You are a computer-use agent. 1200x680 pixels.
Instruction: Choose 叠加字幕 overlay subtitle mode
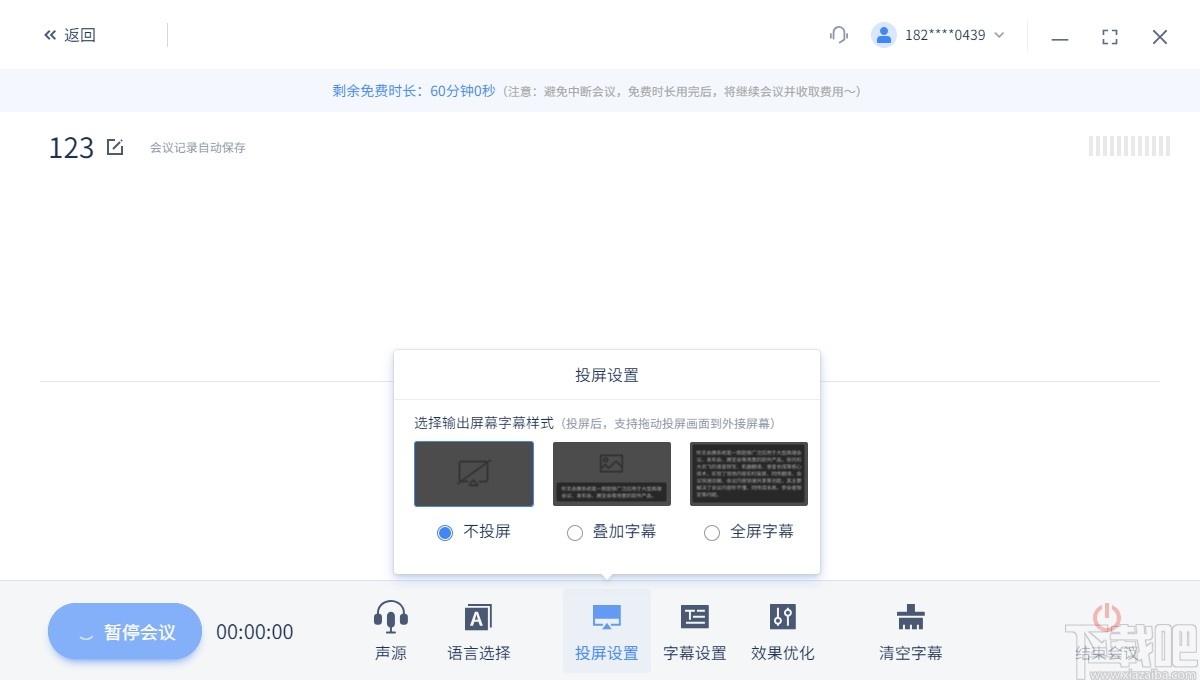pos(575,533)
